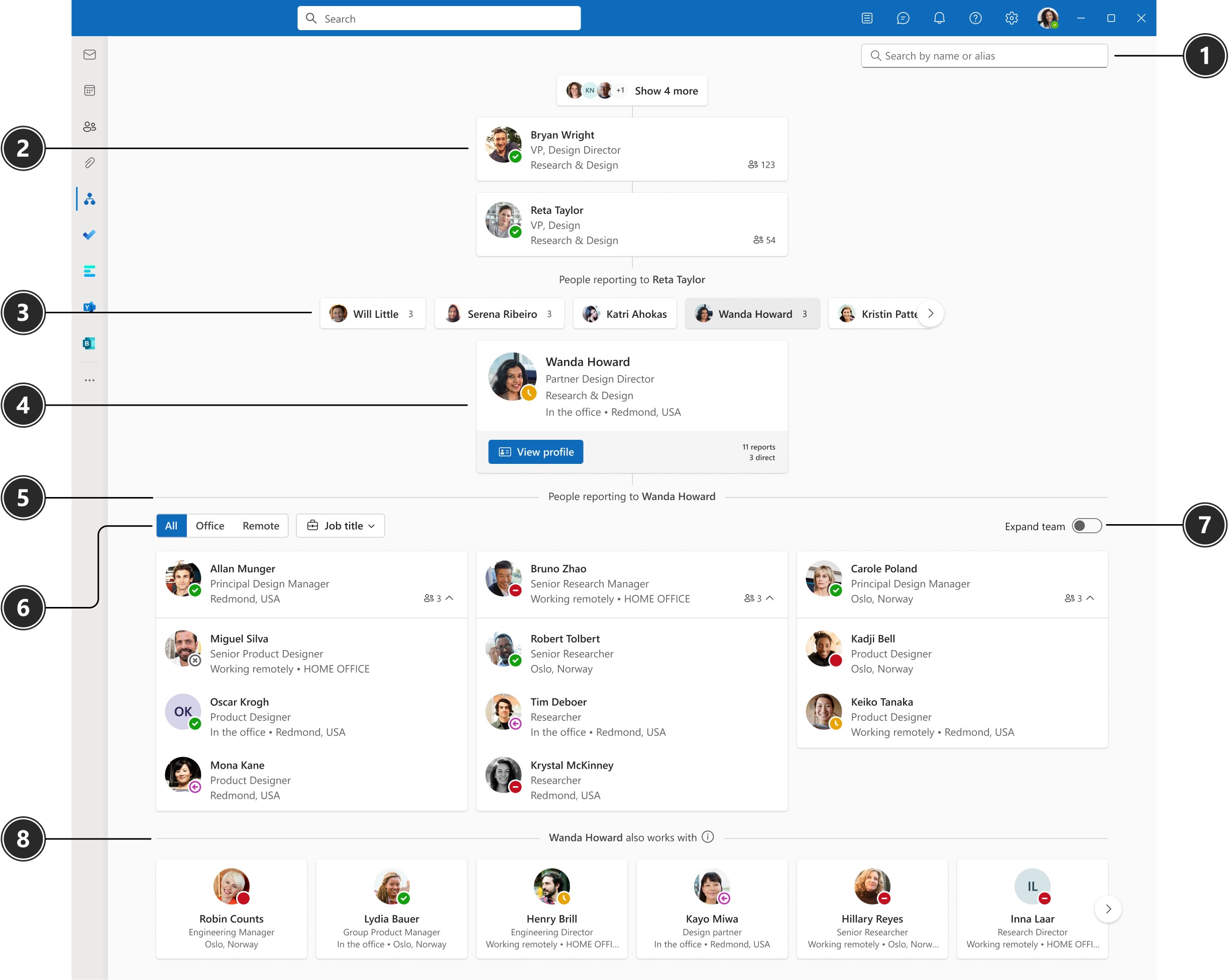Image resolution: width=1229 pixels, height=980 pixels.
Task: Select the Remote filter tab
Action: click(x=258, y=525)
